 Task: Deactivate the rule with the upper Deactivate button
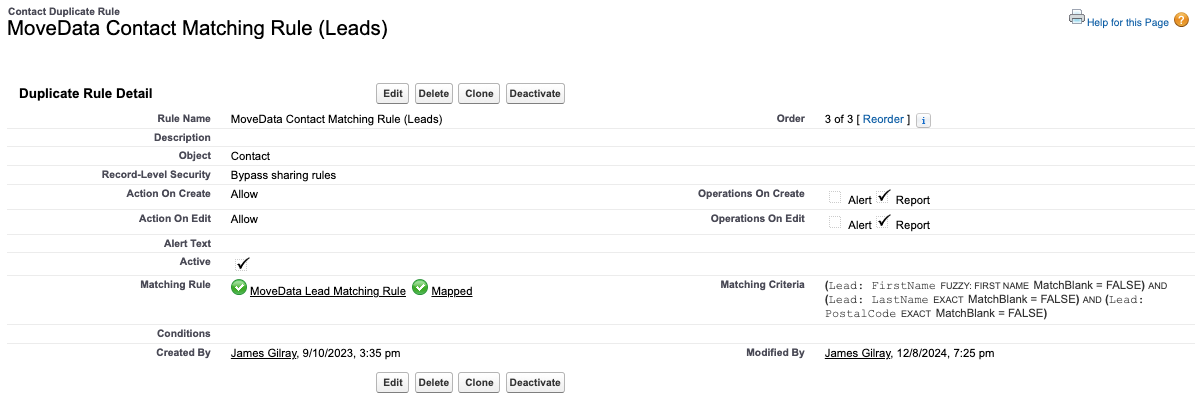click(x=535, y=93)
